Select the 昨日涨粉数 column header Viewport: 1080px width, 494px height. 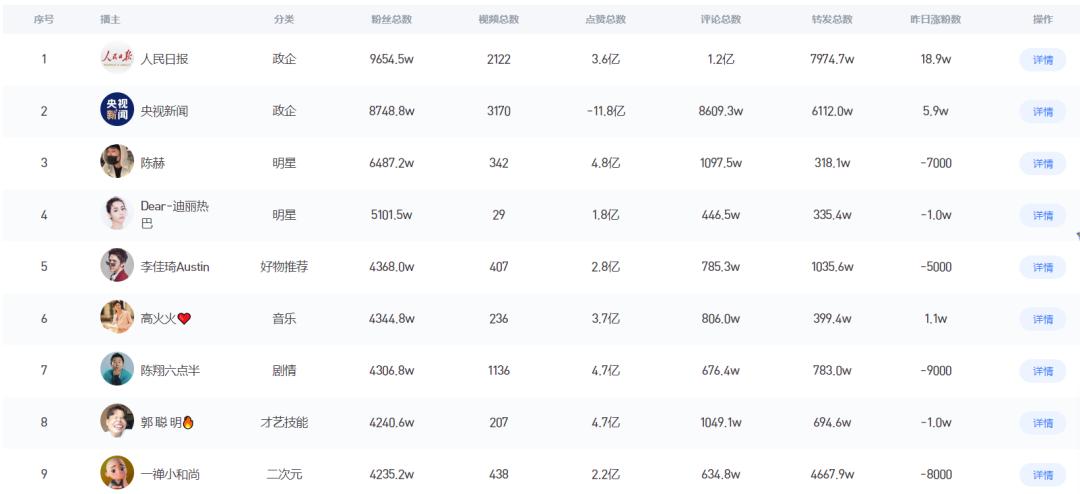tap(935, 20)
